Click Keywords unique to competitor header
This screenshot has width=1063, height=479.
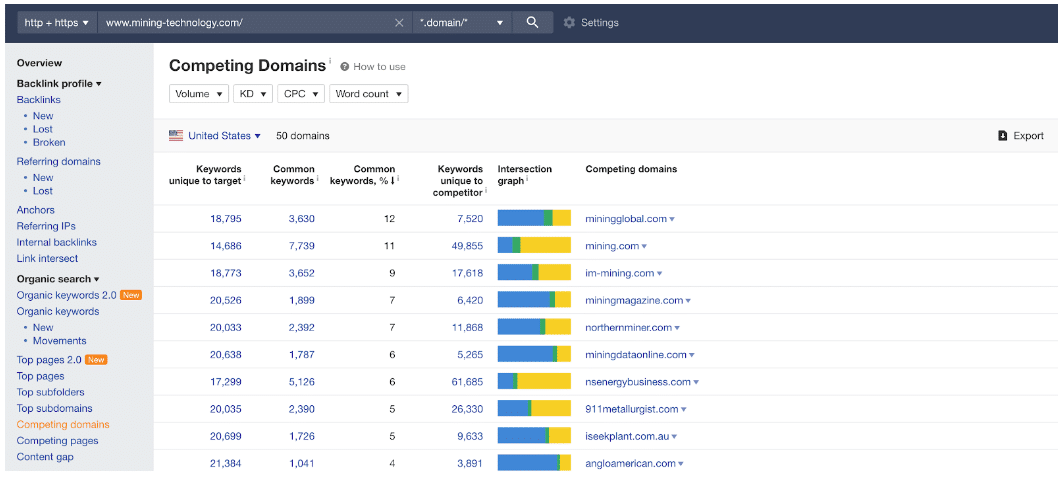[x=460, y=180]
